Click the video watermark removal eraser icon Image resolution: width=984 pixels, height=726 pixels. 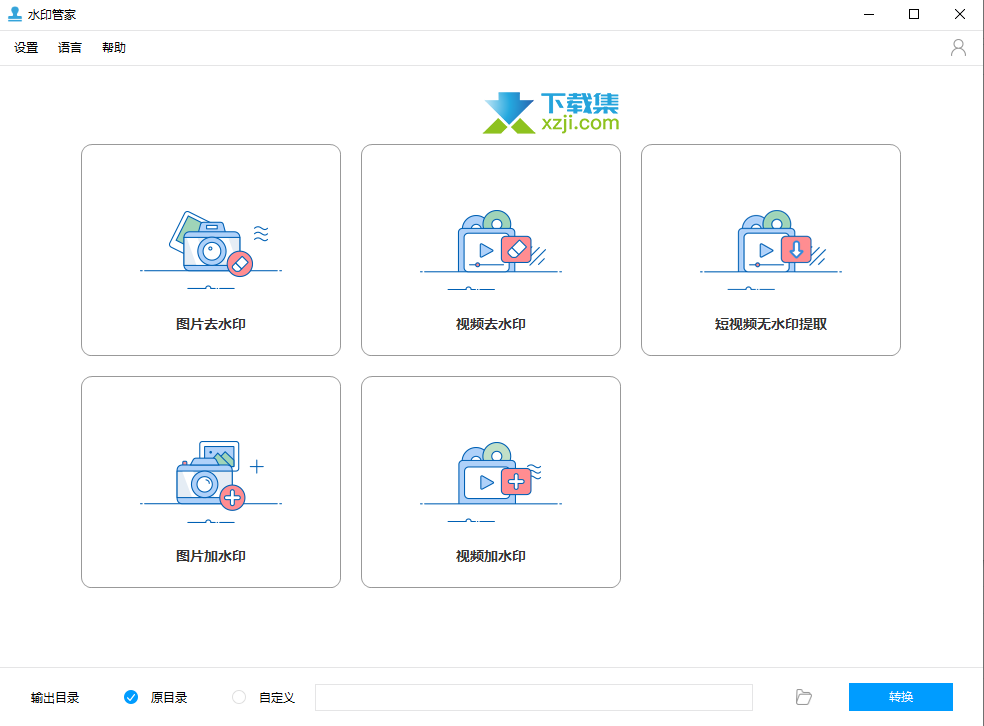[517, 248]
